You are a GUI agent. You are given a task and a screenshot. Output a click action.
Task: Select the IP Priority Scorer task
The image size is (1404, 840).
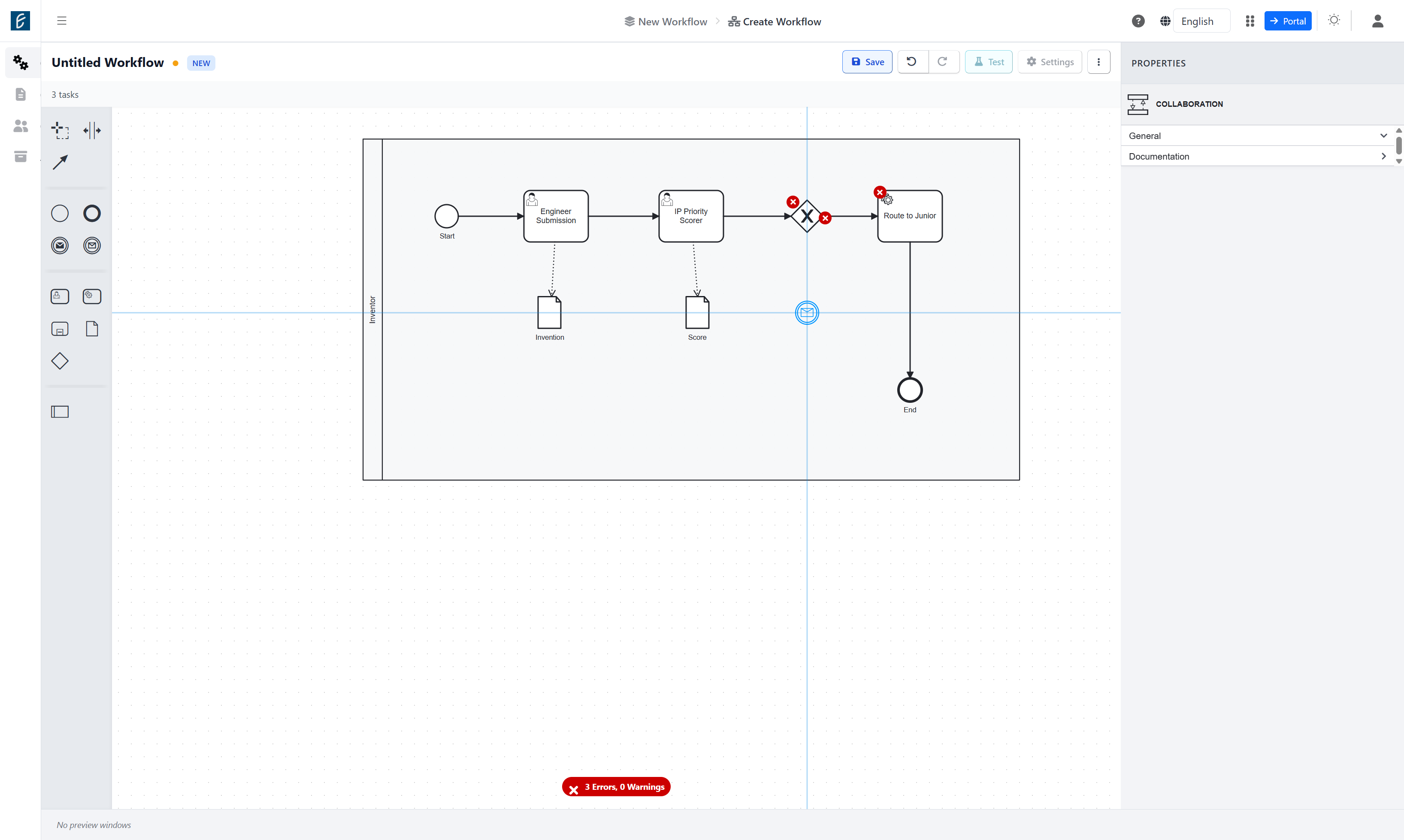691,216
